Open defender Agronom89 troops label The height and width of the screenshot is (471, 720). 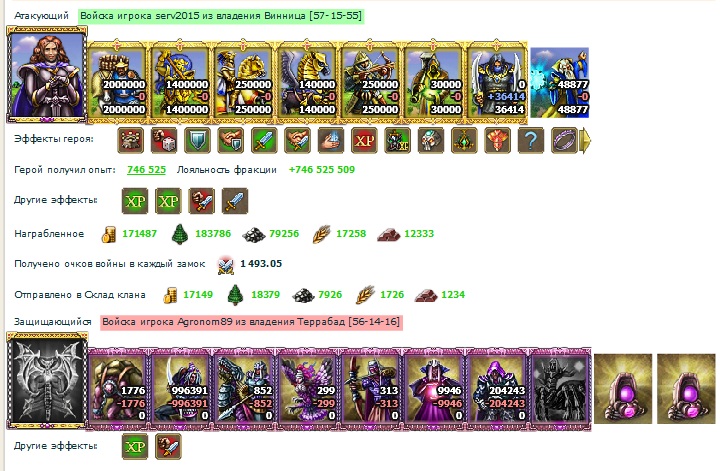252,321
